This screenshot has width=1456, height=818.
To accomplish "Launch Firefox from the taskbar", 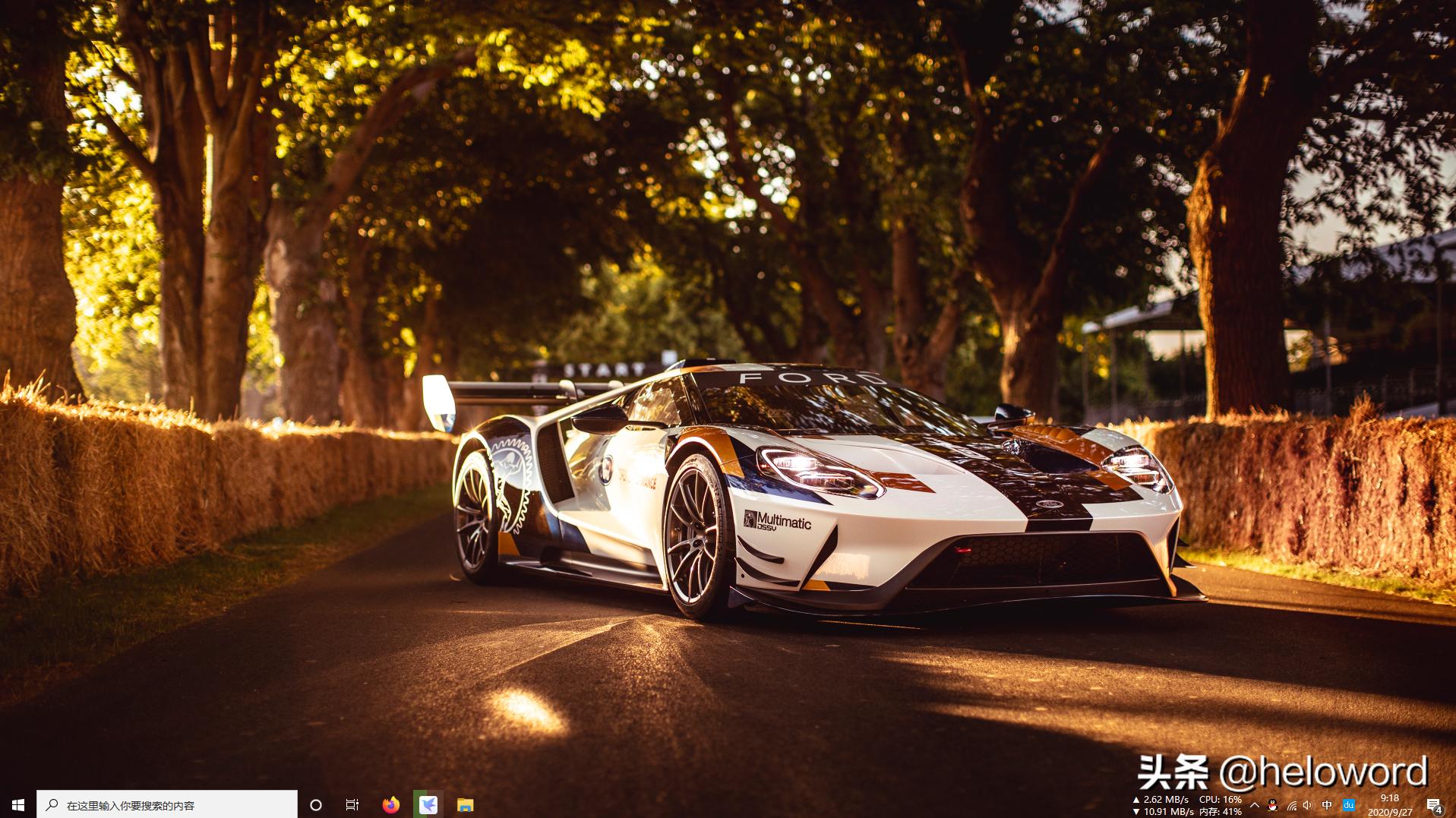I will point(391,804).
